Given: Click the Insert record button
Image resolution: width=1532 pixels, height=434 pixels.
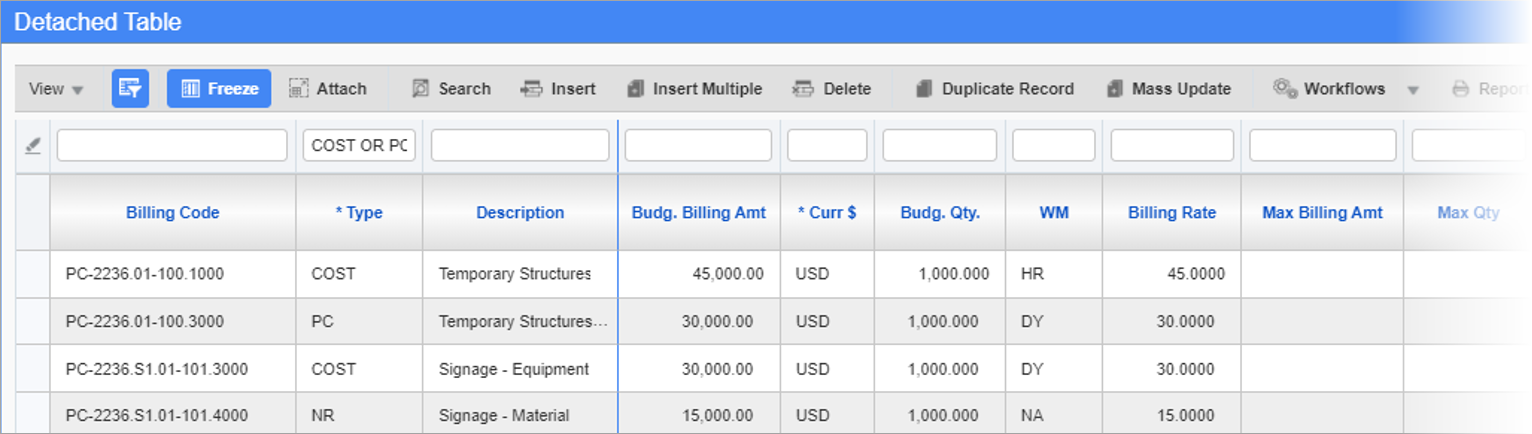Looking at the screenshot, I should pyautogui.click(x=558, y=89).
